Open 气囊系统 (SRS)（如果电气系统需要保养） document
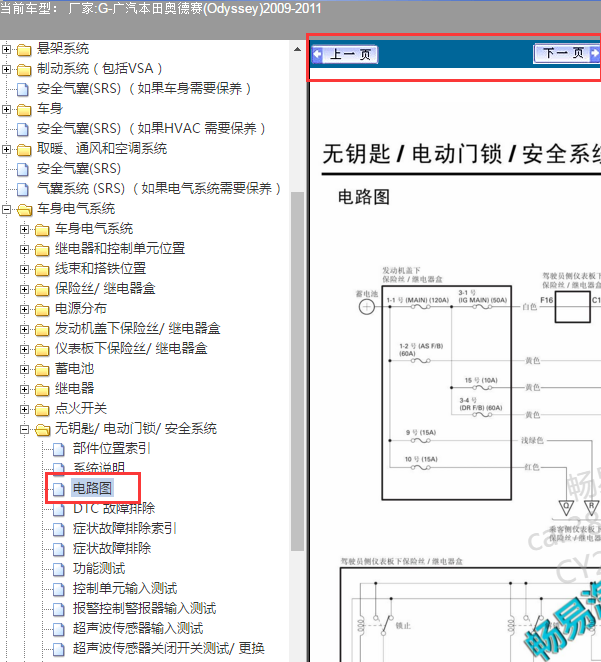601x662 pixels. tap(159, 188)
